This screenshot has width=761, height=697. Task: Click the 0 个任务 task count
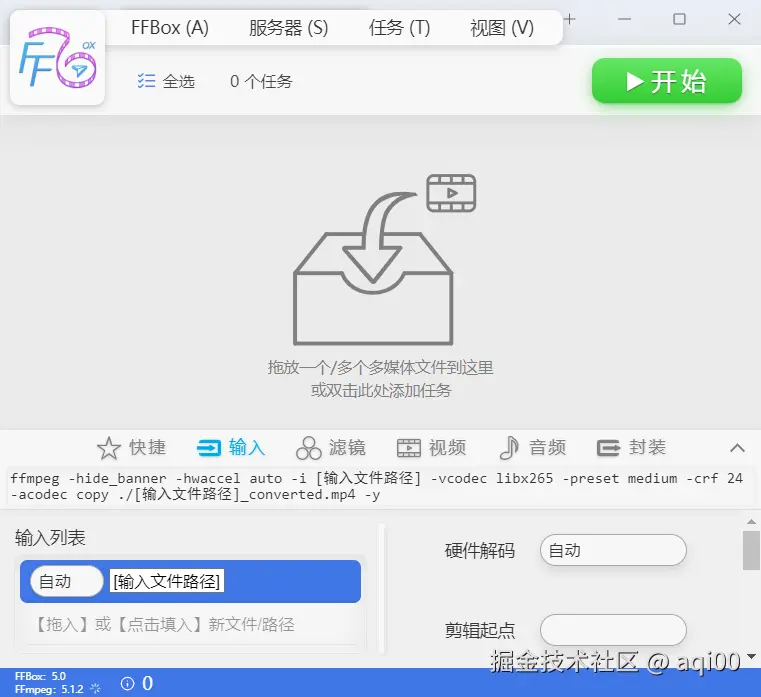pos(261,81)
